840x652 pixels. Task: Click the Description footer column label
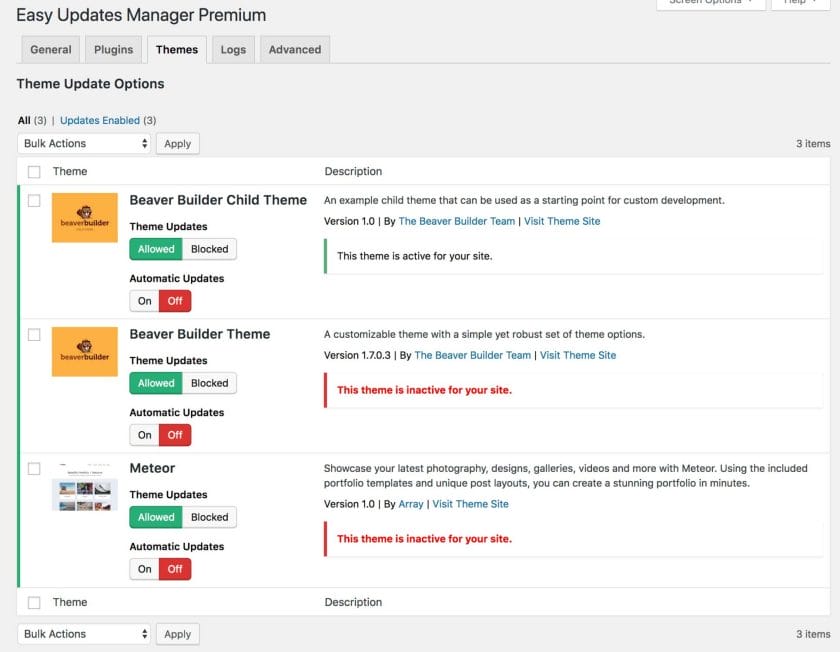353,602
